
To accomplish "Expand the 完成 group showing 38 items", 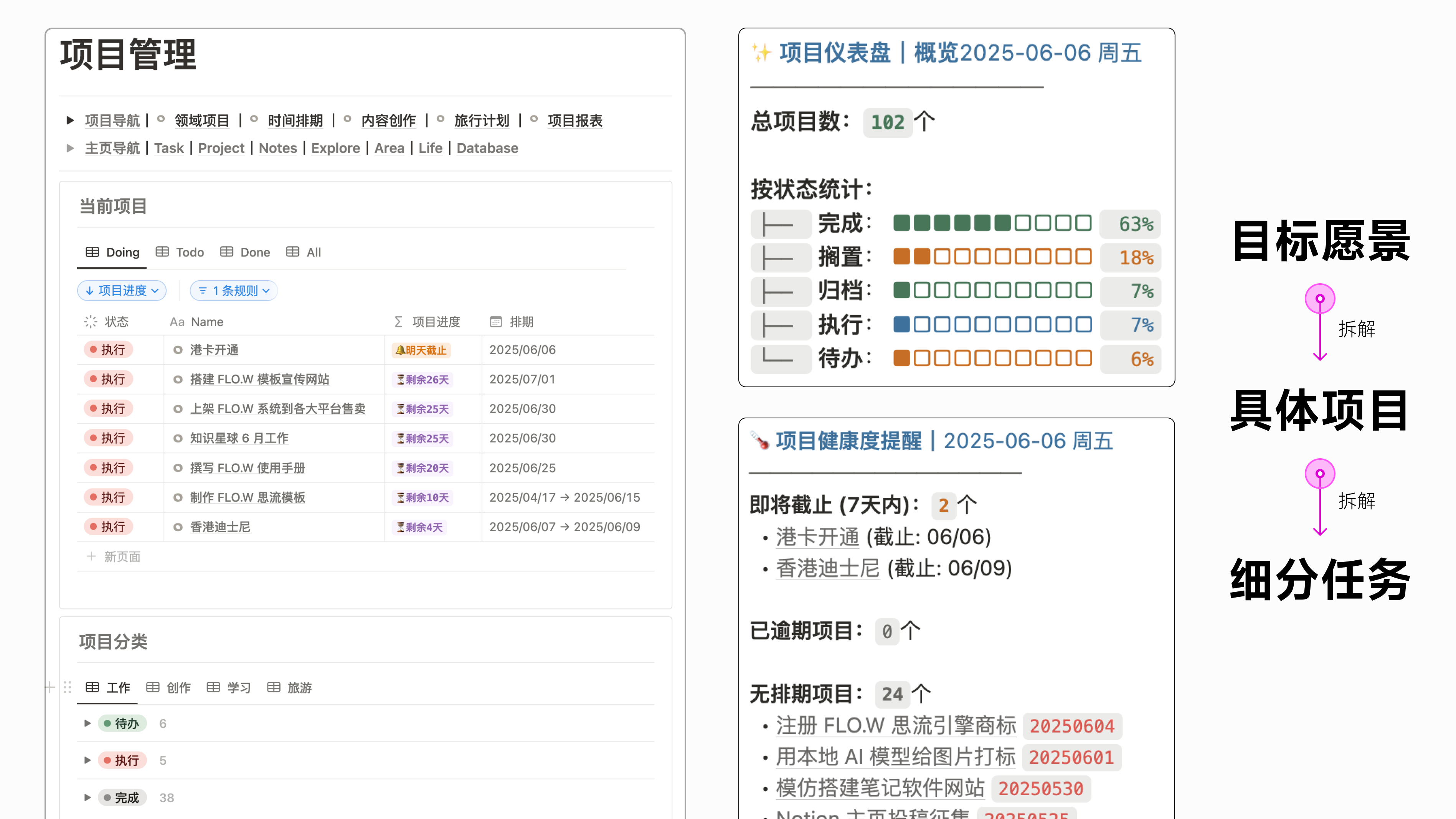I will pyautogui.click(x=87, y=798).
